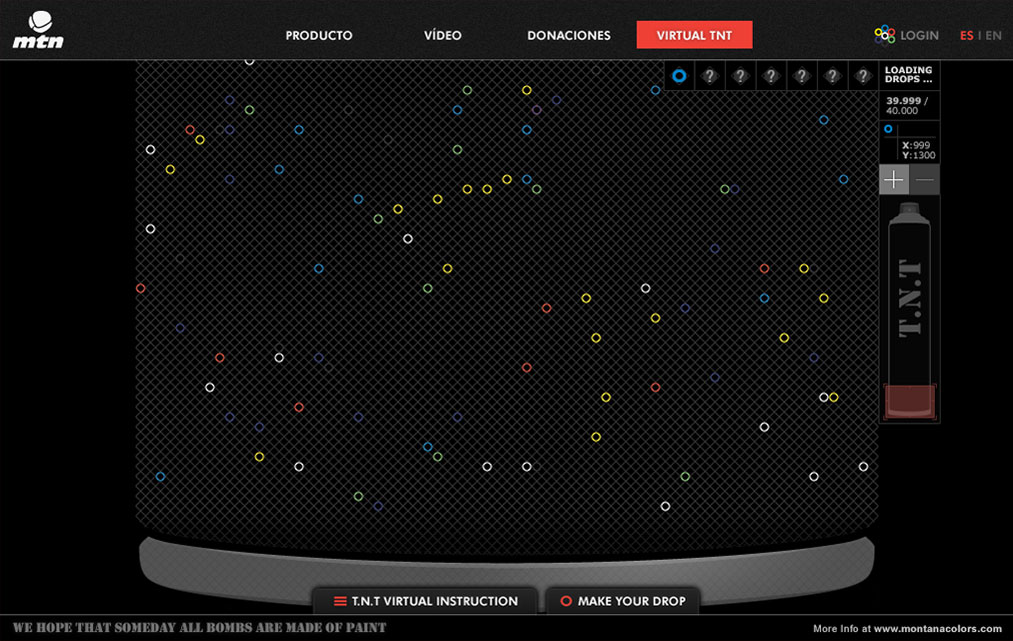The width and height of the screenshot is (1013, 641).
Task: Click the red drop at canvas left edge
Action: coord(140,288)
